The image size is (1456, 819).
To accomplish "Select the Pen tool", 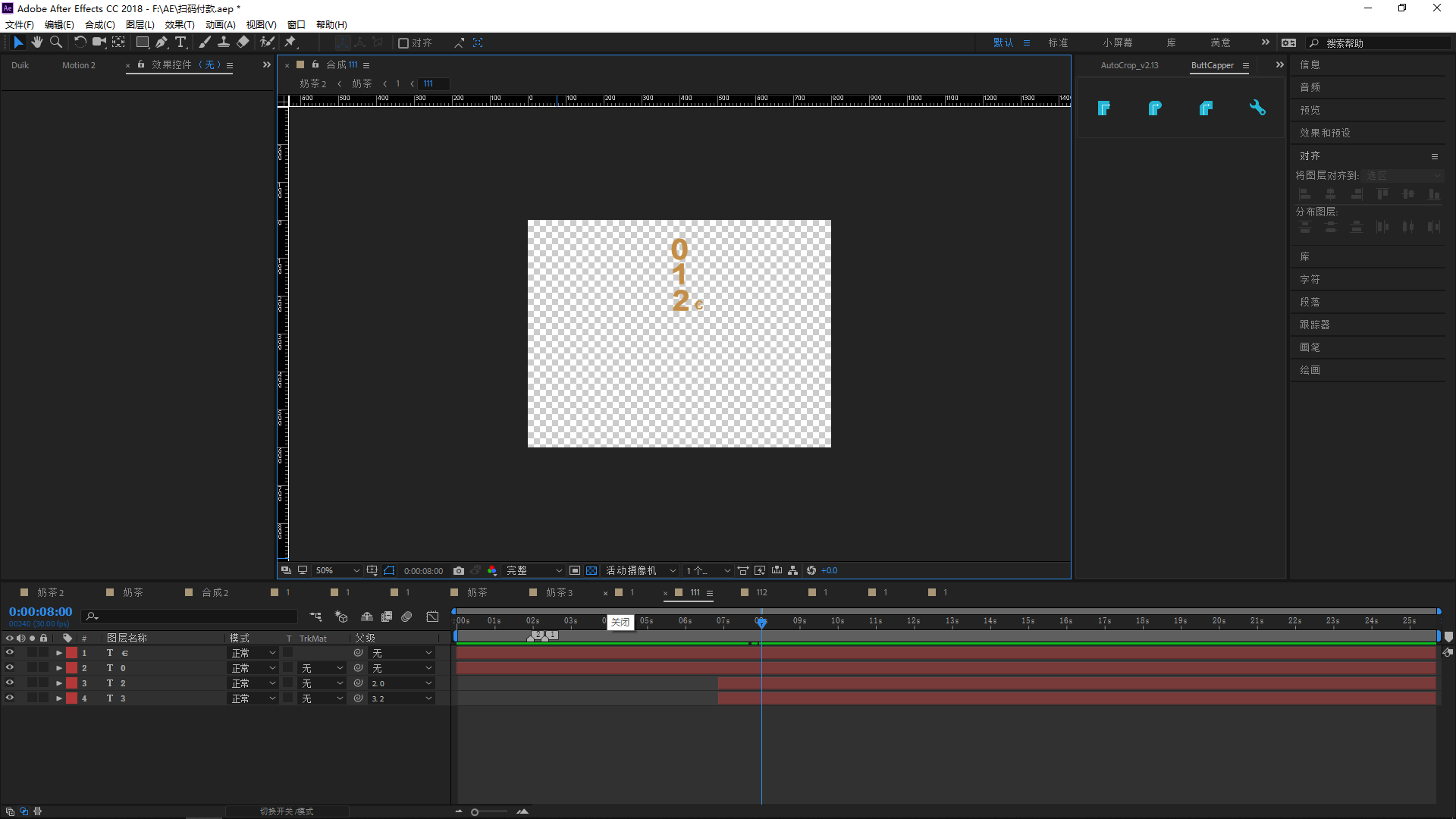I will point(162,42).
